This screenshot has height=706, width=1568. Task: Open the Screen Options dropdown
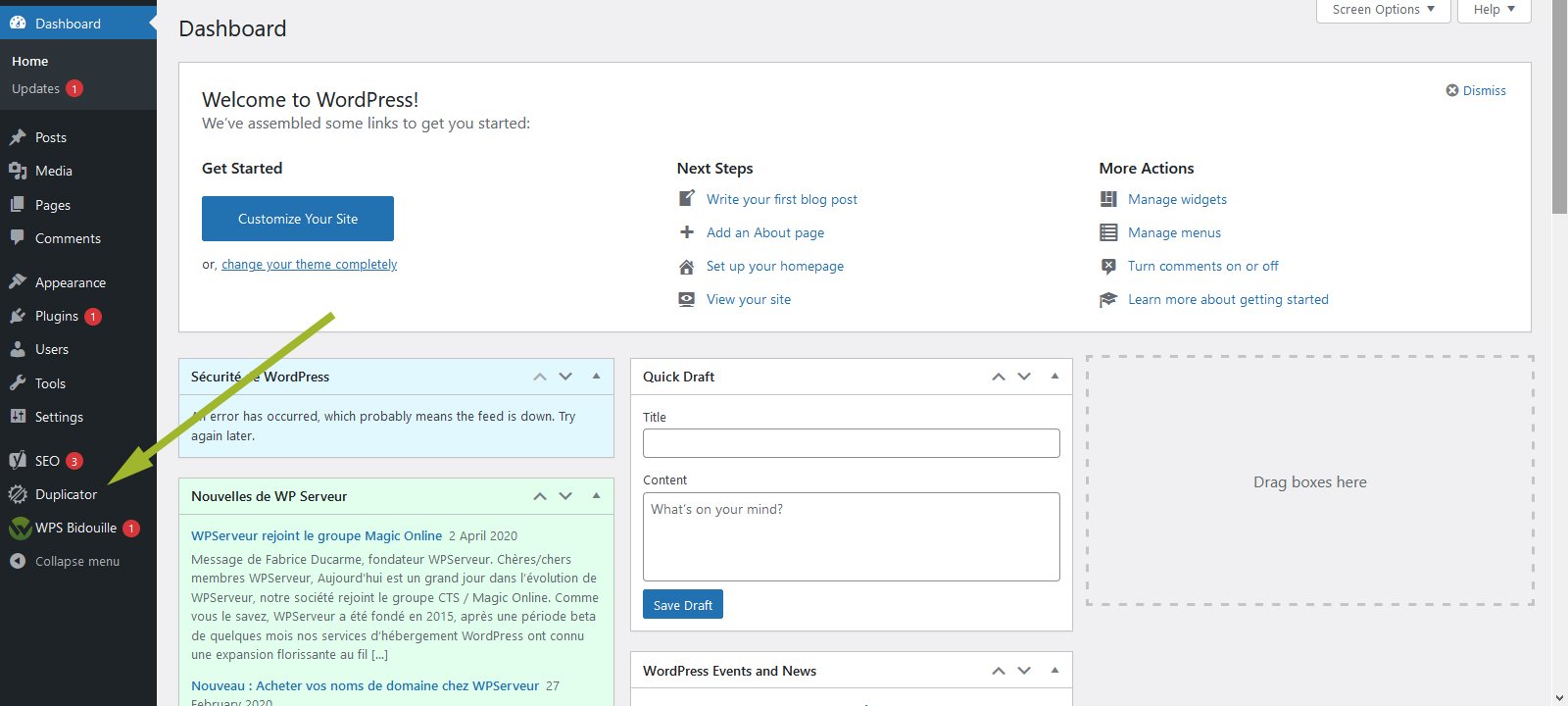click(1383, 10)
